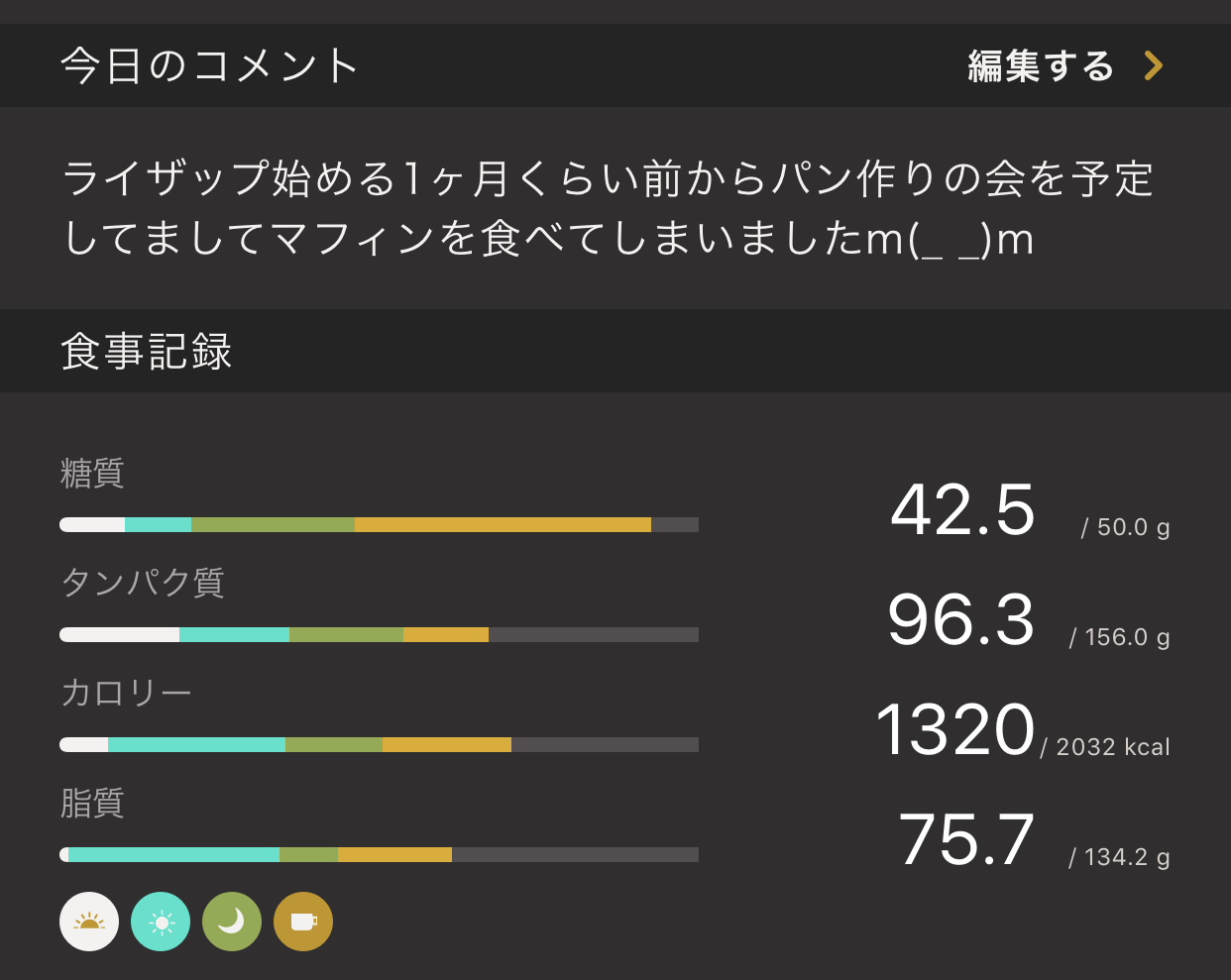Screen dimensions: 1231x980
Task: Select the 食事記録 section header
Action: click(x=147, y=352)
